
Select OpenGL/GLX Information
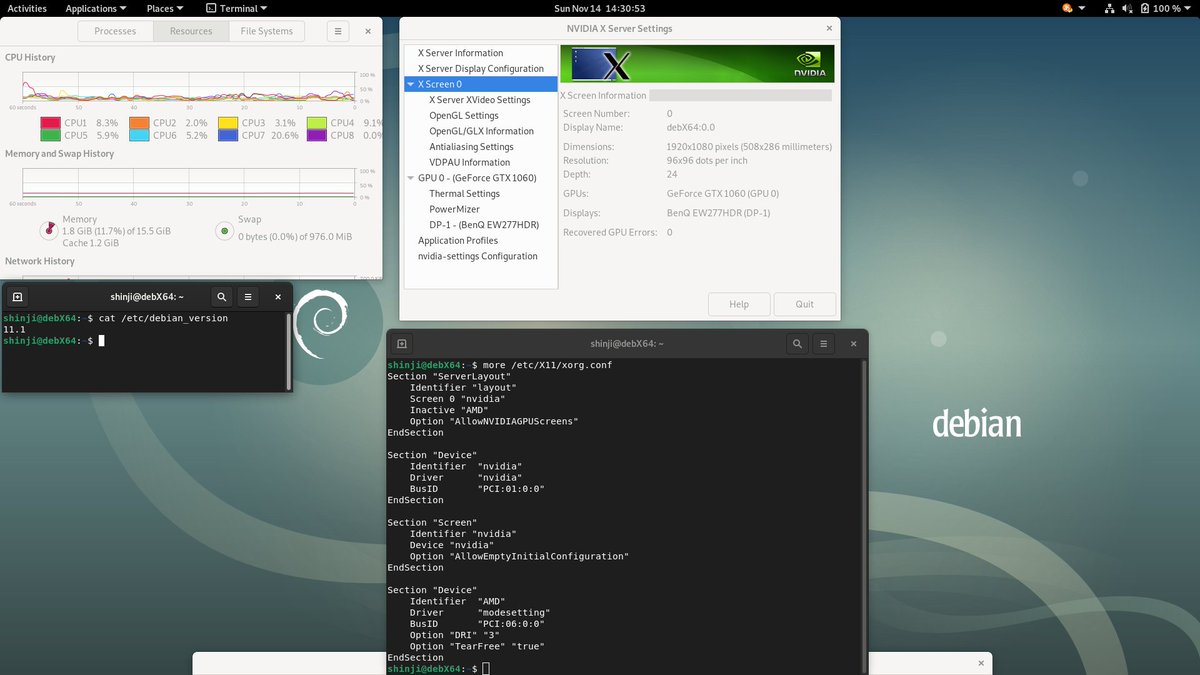[481, 131]
